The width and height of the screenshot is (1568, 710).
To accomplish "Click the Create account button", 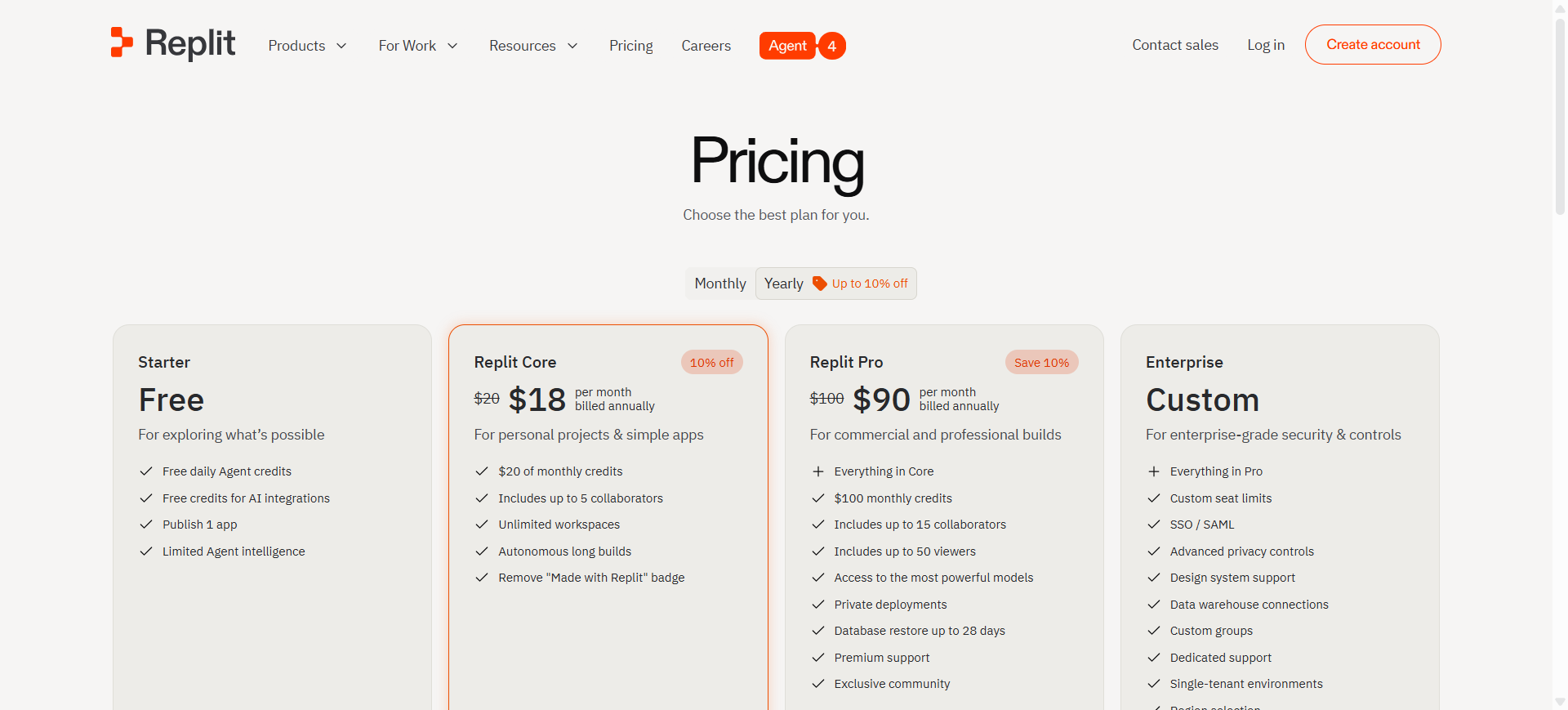I will pos(1372,45).
